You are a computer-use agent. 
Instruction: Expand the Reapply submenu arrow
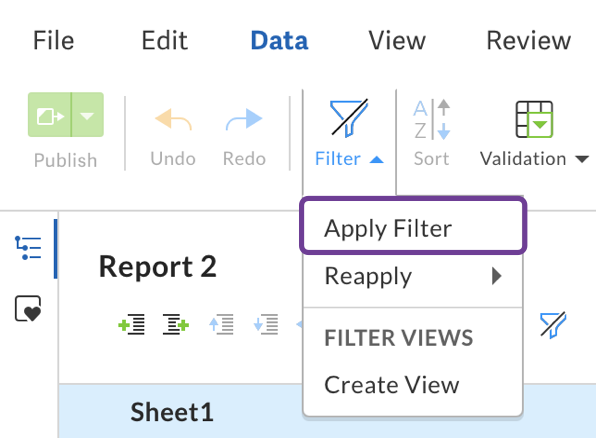coord(496,276)
